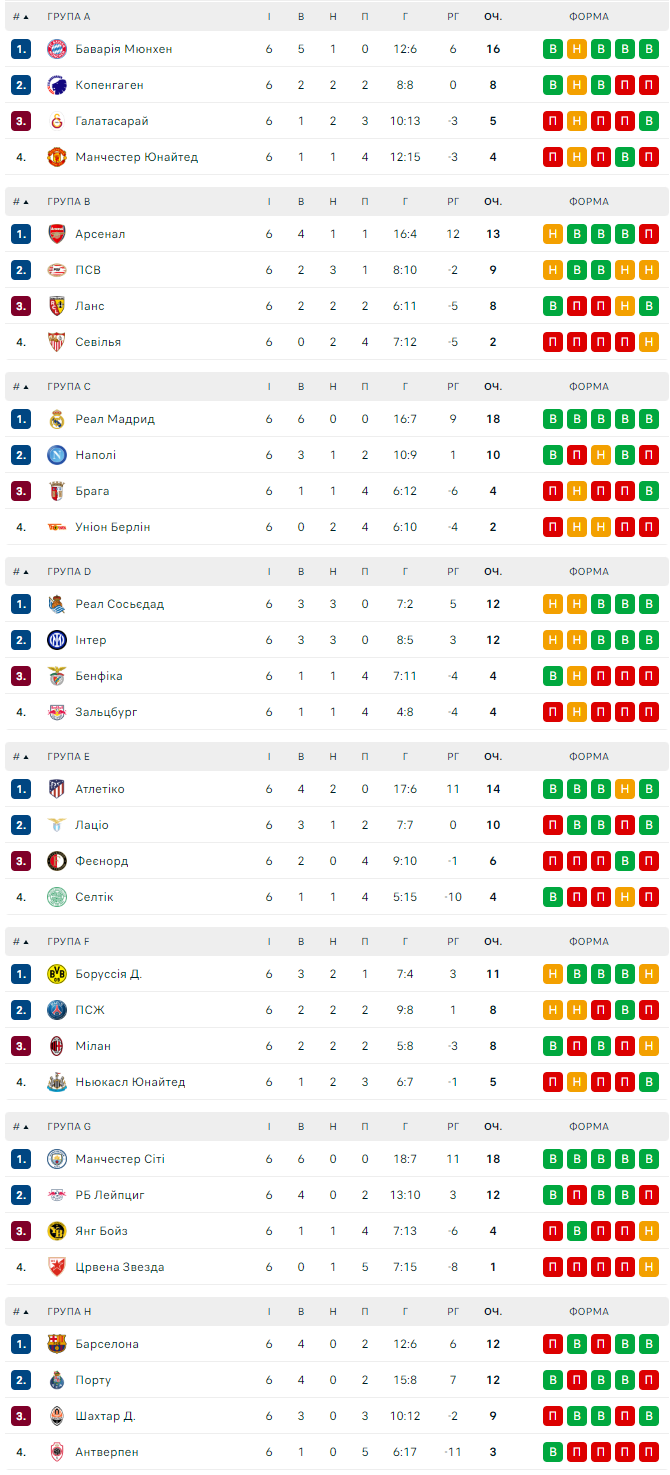Click the Арсенал club crest
The image size is (670, 1475).
[57, 234]
